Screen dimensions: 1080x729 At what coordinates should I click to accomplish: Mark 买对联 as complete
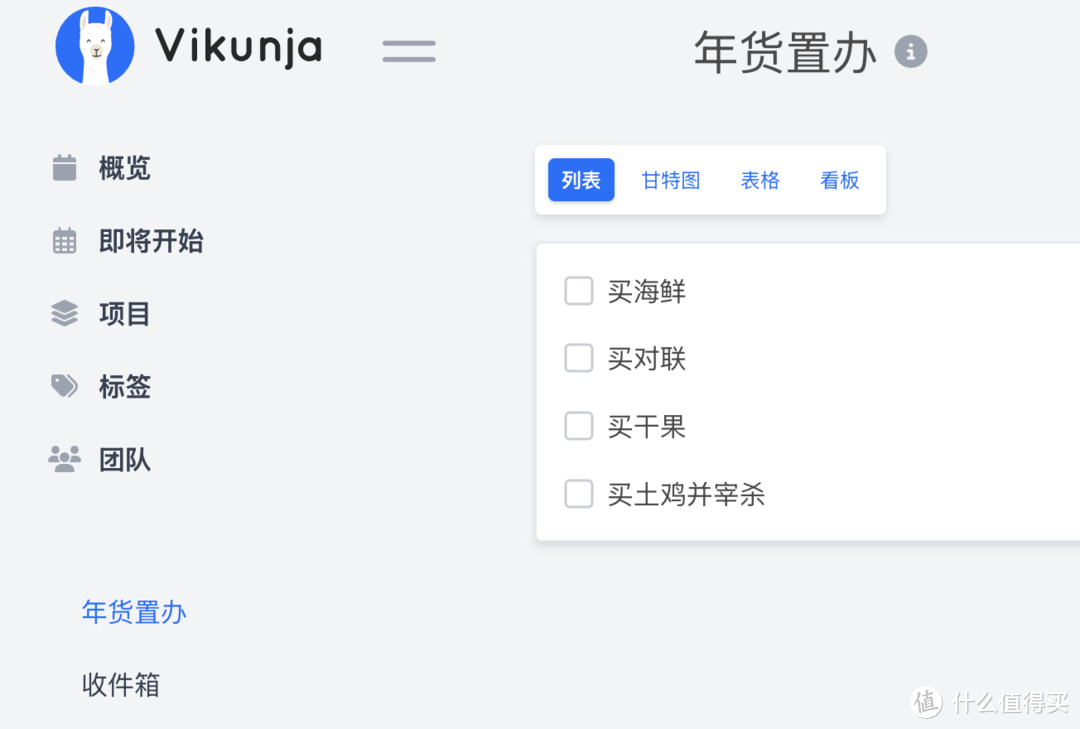click(578, 357)
